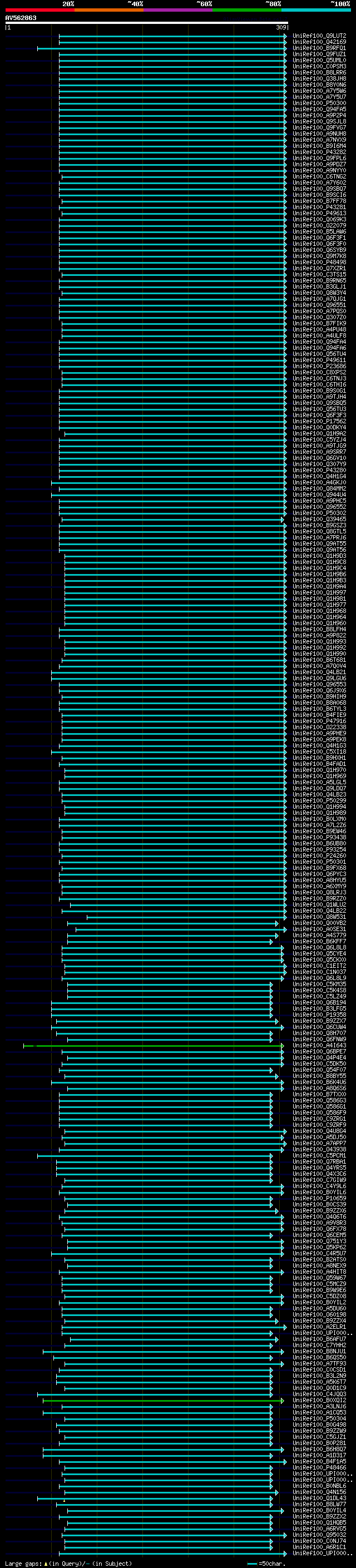
Task: Open hit UniRef100_Q6CUW4
Action: click(319, 1027)
